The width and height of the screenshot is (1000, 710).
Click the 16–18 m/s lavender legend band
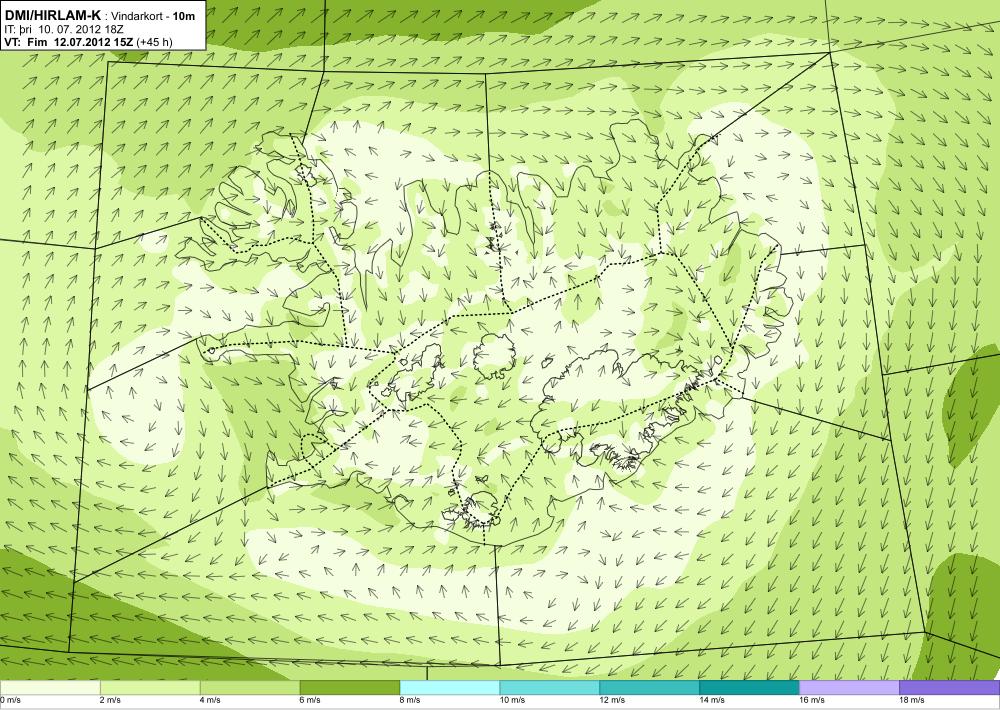(x=849, y=688)
